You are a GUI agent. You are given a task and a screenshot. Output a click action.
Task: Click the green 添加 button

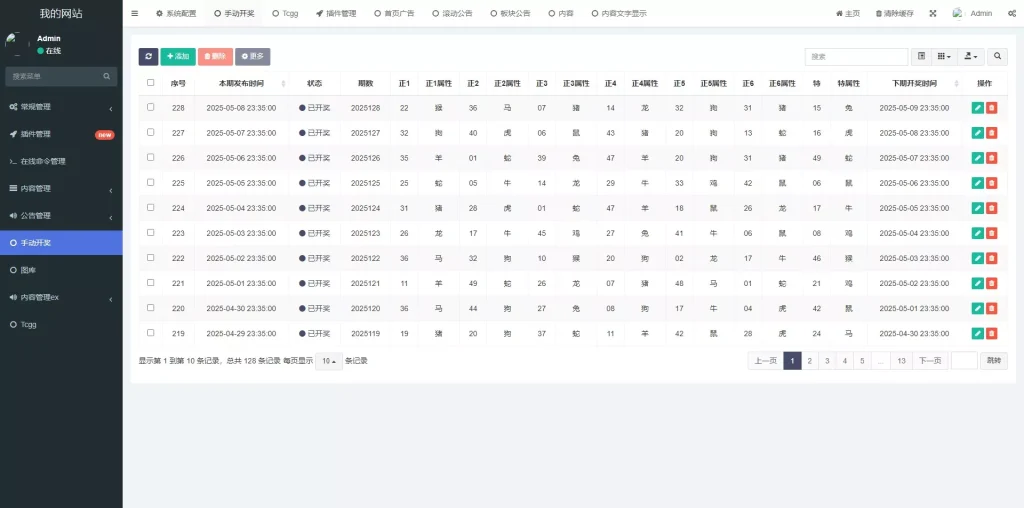click(178, 57)
